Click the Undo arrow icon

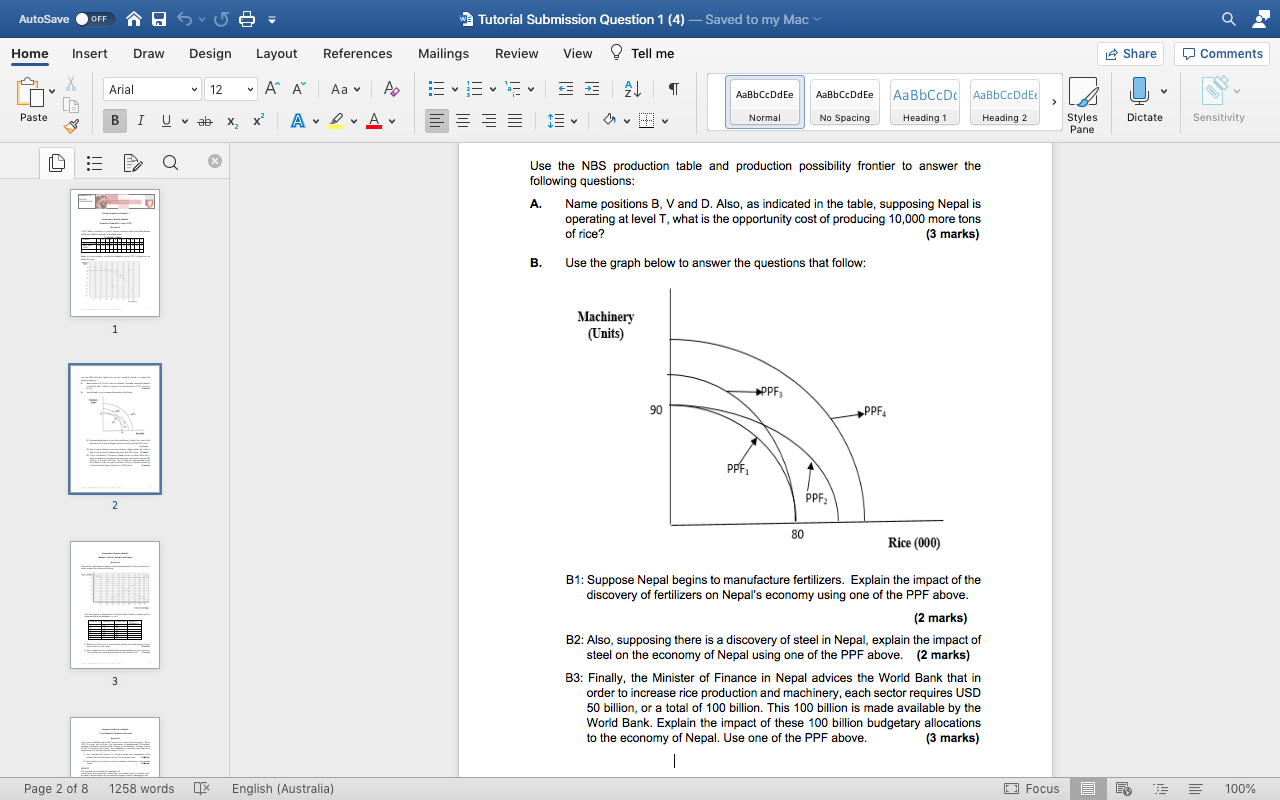pos(184,19)
